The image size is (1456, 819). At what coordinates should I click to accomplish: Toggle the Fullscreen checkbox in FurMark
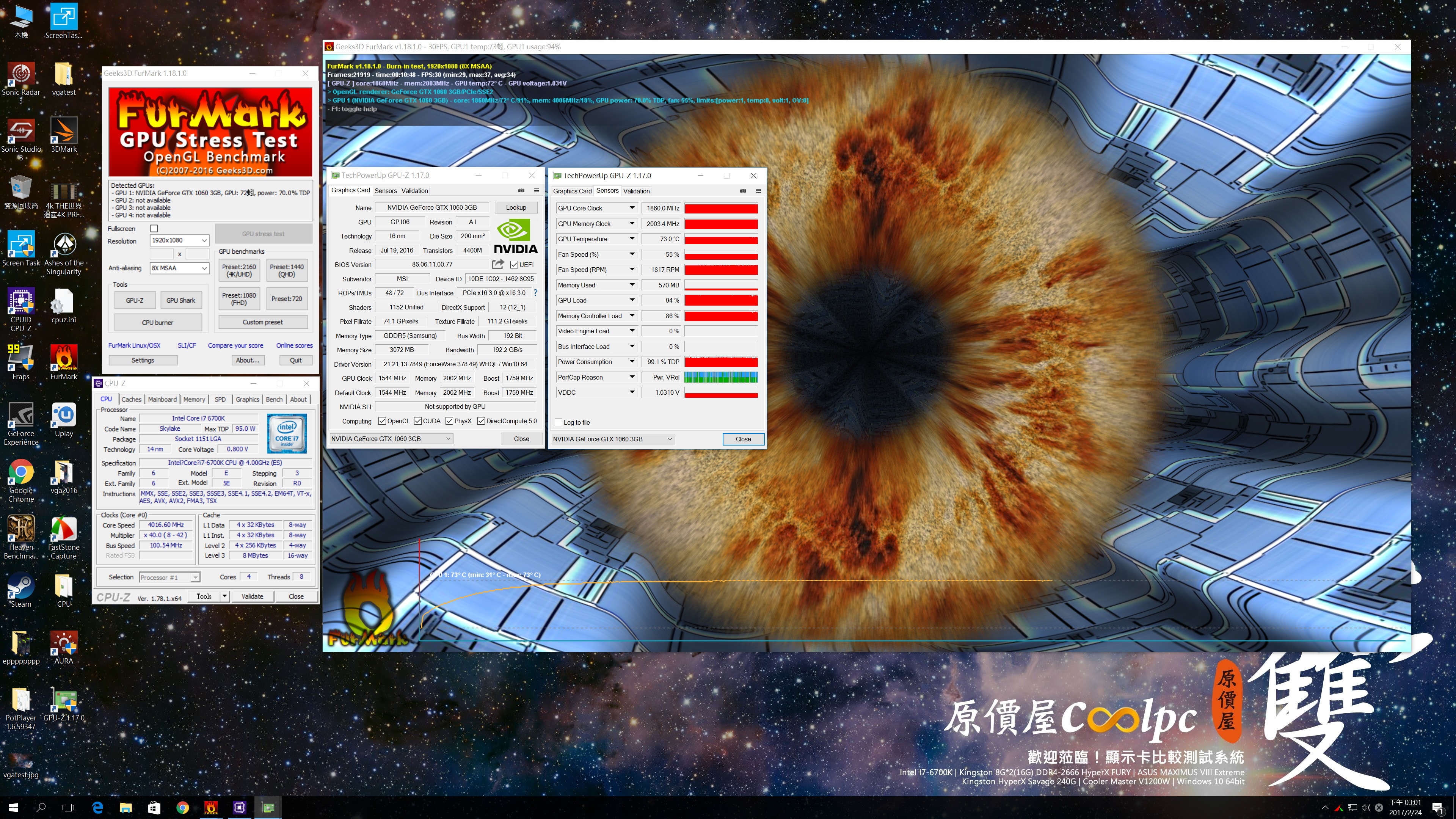click(x=154, y=228)
